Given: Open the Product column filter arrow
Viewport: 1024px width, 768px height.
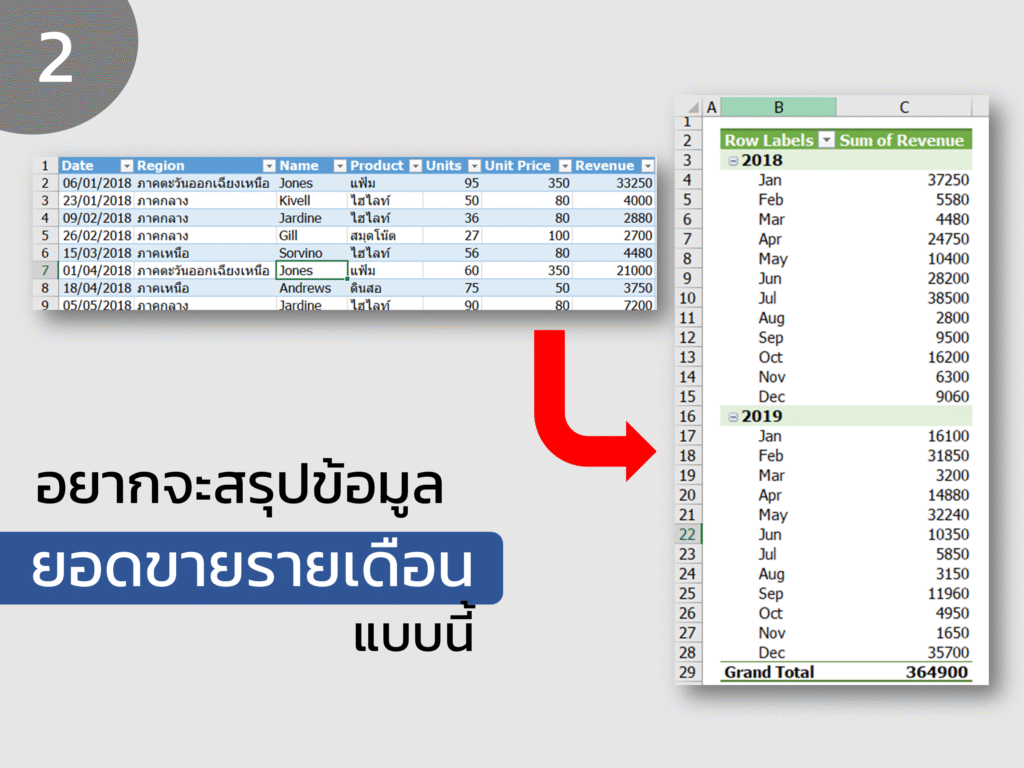Looking at the screenshot, I should [x=415, y=166].
